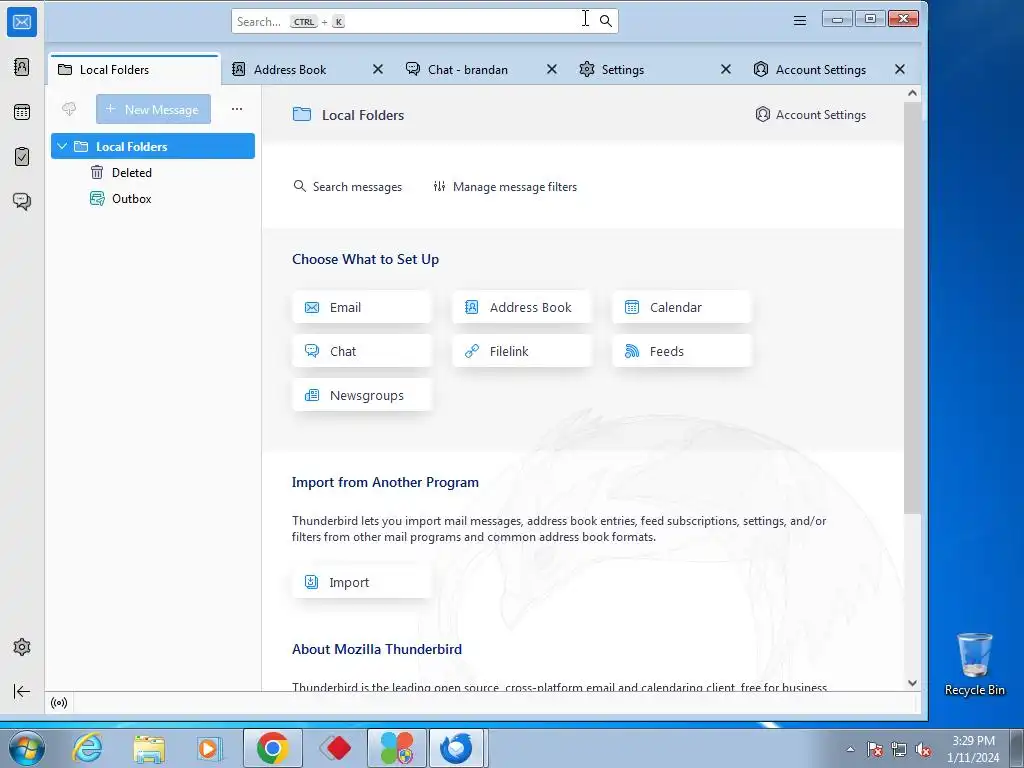Image resolution: width=1024 pixels, height=768 pixels.
Task: Show hidden system tray icons
Action: coord(850,749)
